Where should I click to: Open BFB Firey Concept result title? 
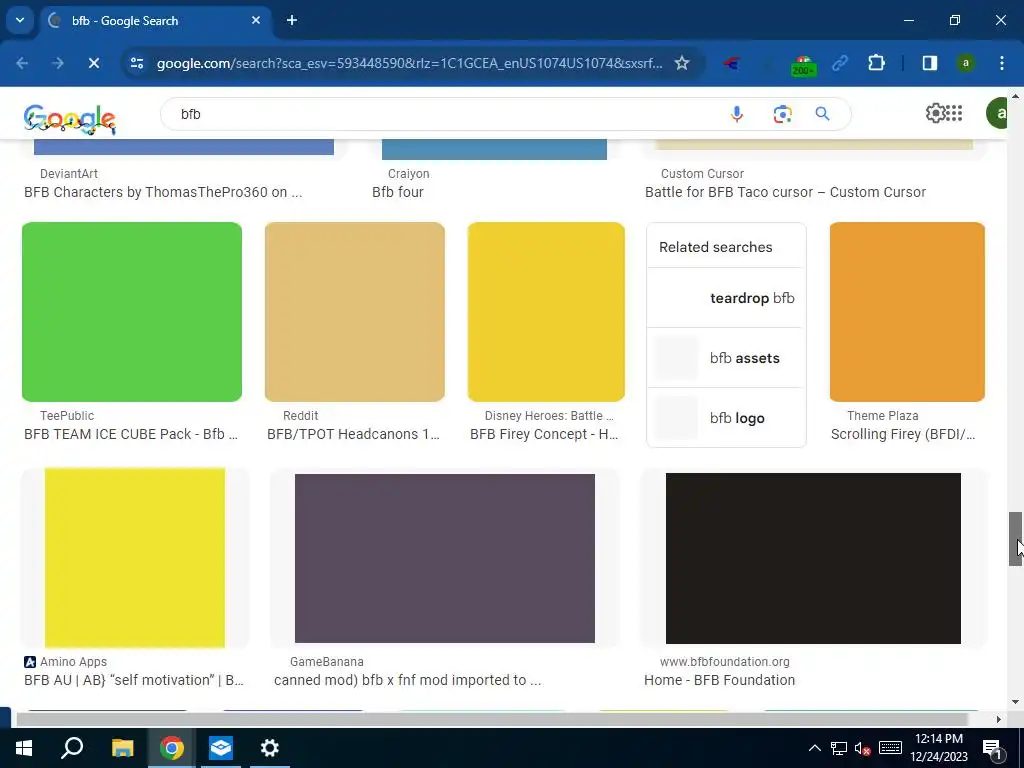(544, 434)
